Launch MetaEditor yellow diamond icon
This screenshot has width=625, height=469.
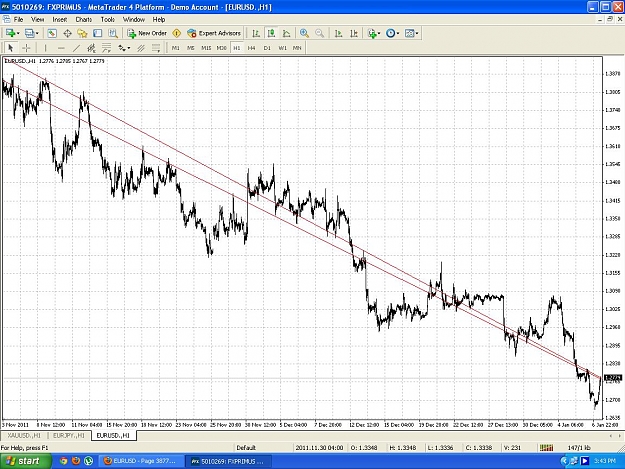click(177, 33)
